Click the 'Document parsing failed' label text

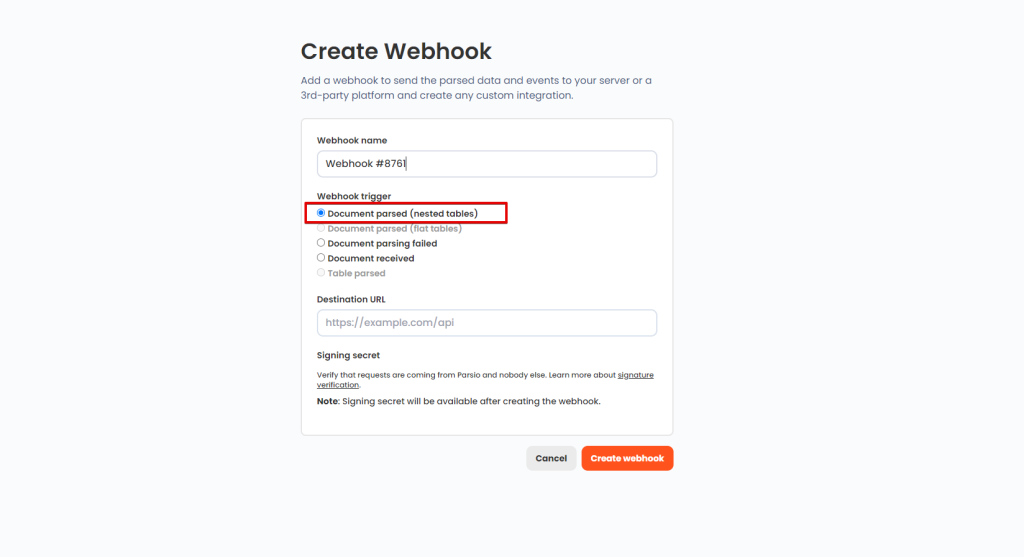click(382, 243)
